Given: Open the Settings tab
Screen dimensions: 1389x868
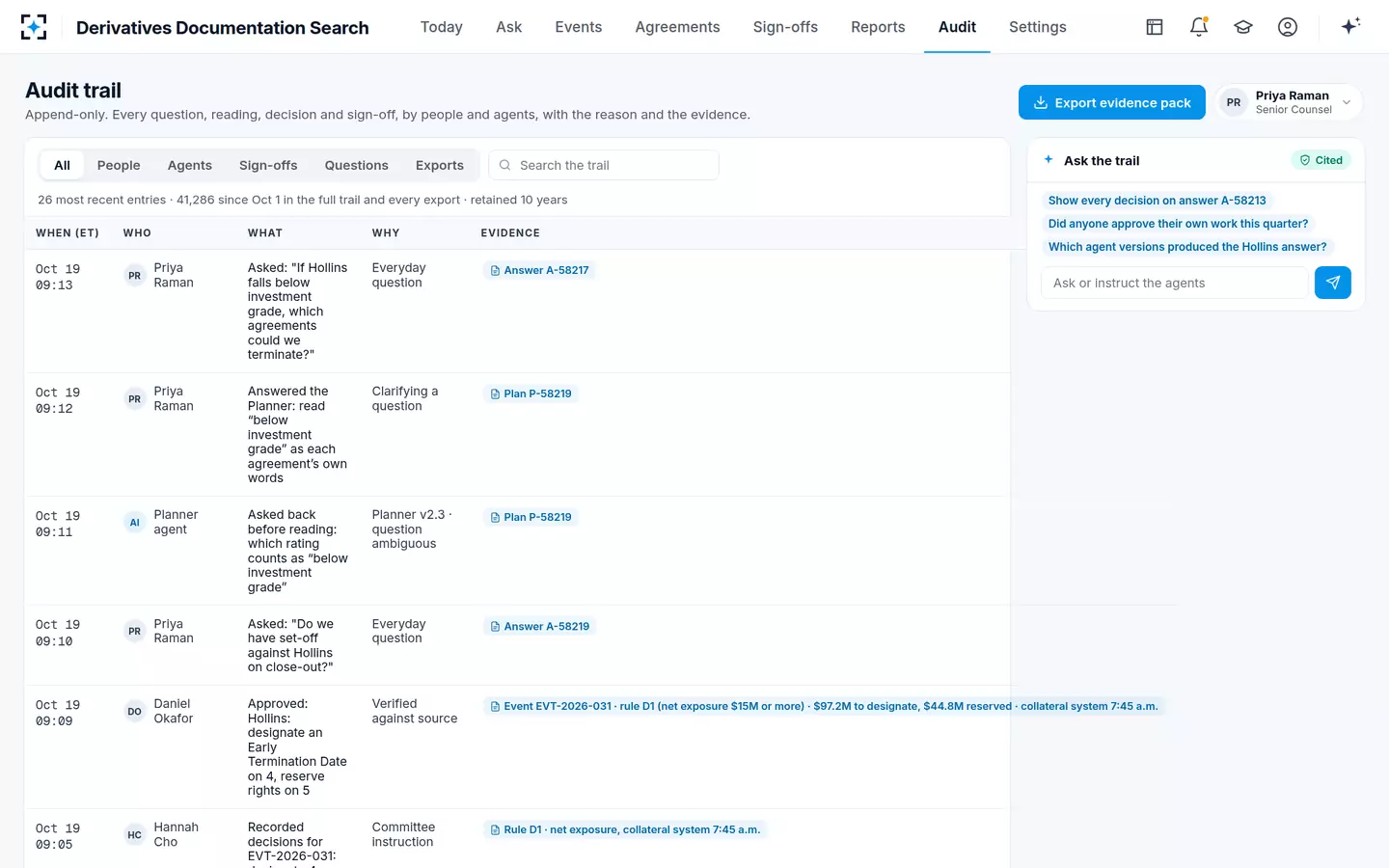Looking at the screenshot, I should [x=1038, y=27].
